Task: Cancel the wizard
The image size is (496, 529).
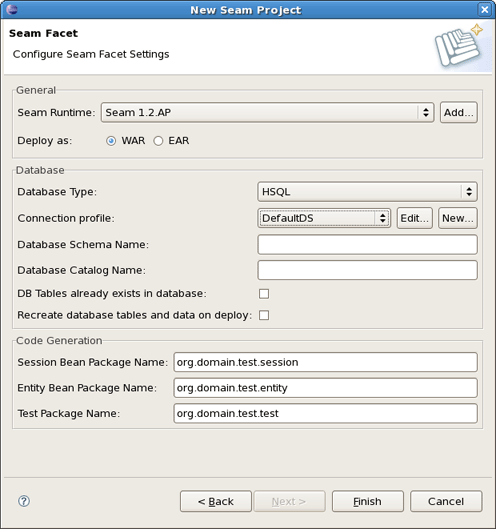Action: (x=446, y=501)
